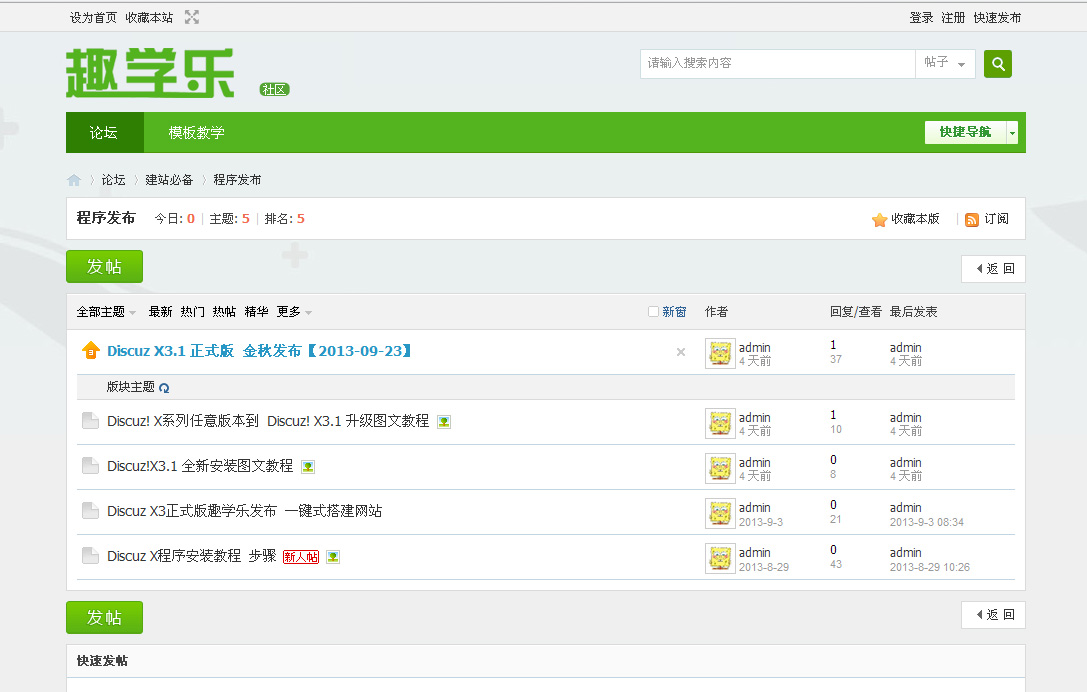
Task: Click 收藏本站 link
Action: point(149,18)
